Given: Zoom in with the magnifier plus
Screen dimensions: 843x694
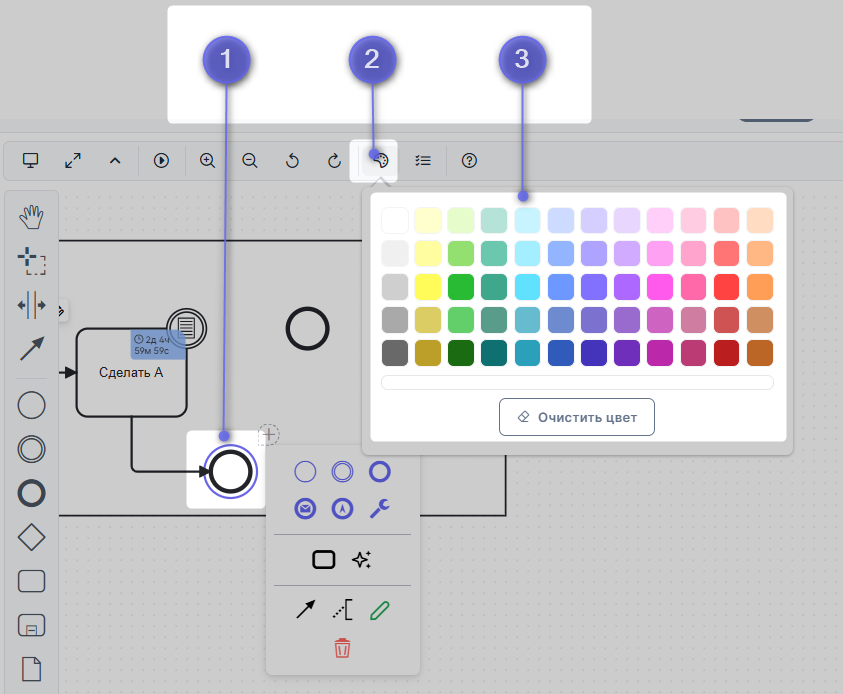Looking at the screenshot, I should 208,160.
